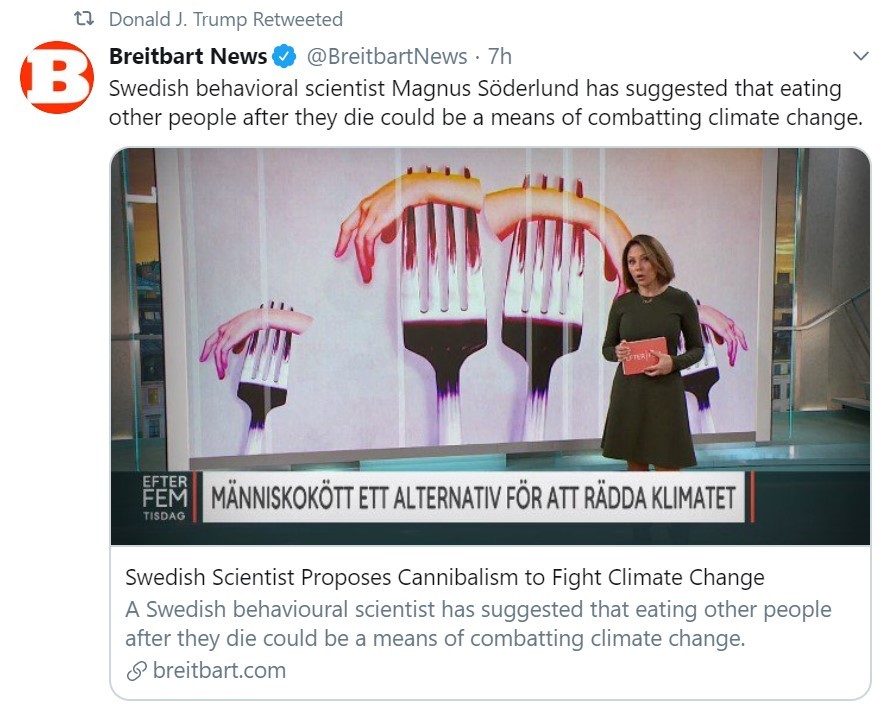Click the link chain icon beside breitbart.com

pos(136,671)
